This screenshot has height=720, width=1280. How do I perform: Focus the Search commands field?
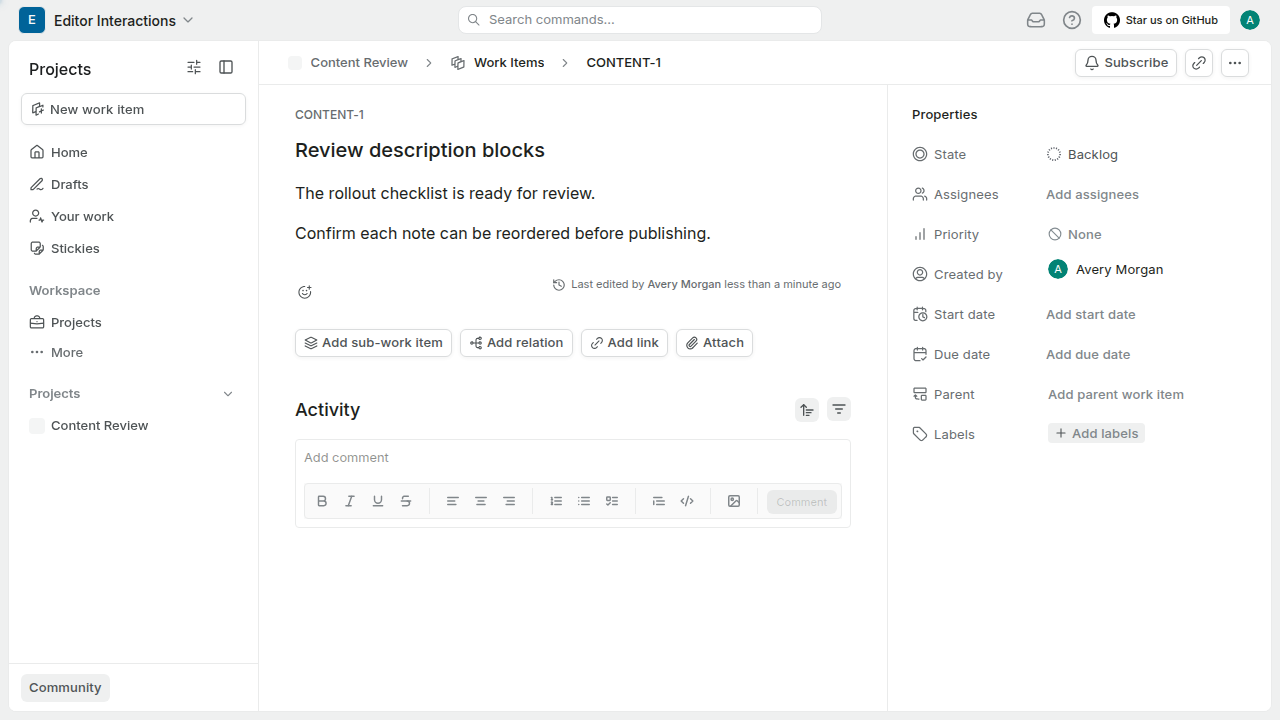640,20
